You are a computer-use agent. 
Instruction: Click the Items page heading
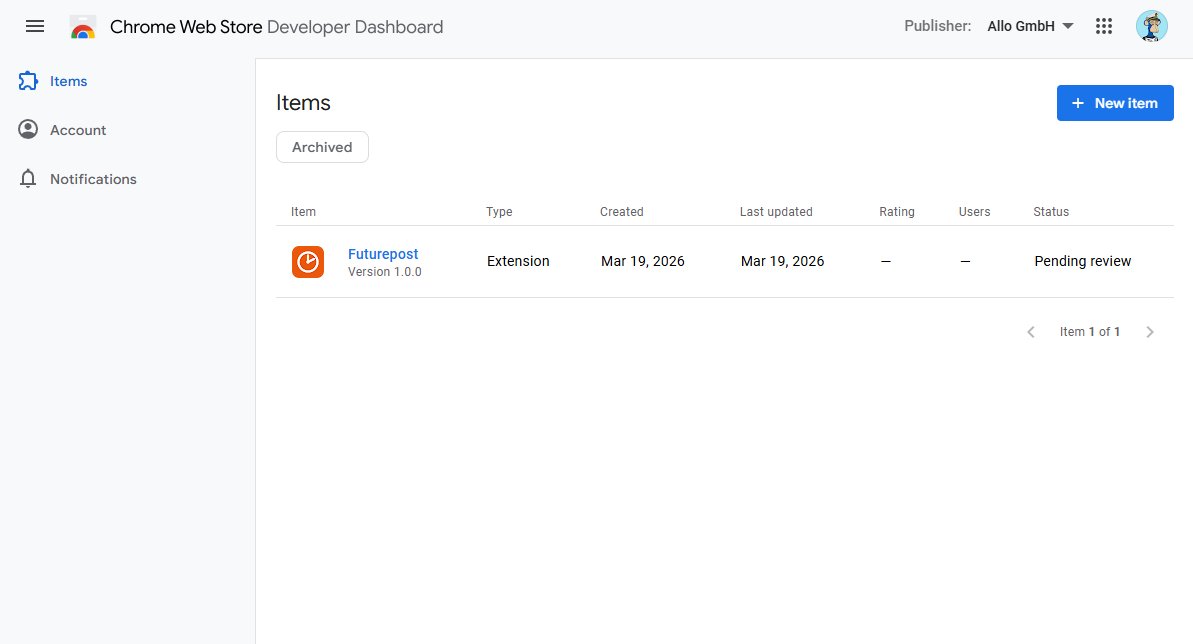304,103
